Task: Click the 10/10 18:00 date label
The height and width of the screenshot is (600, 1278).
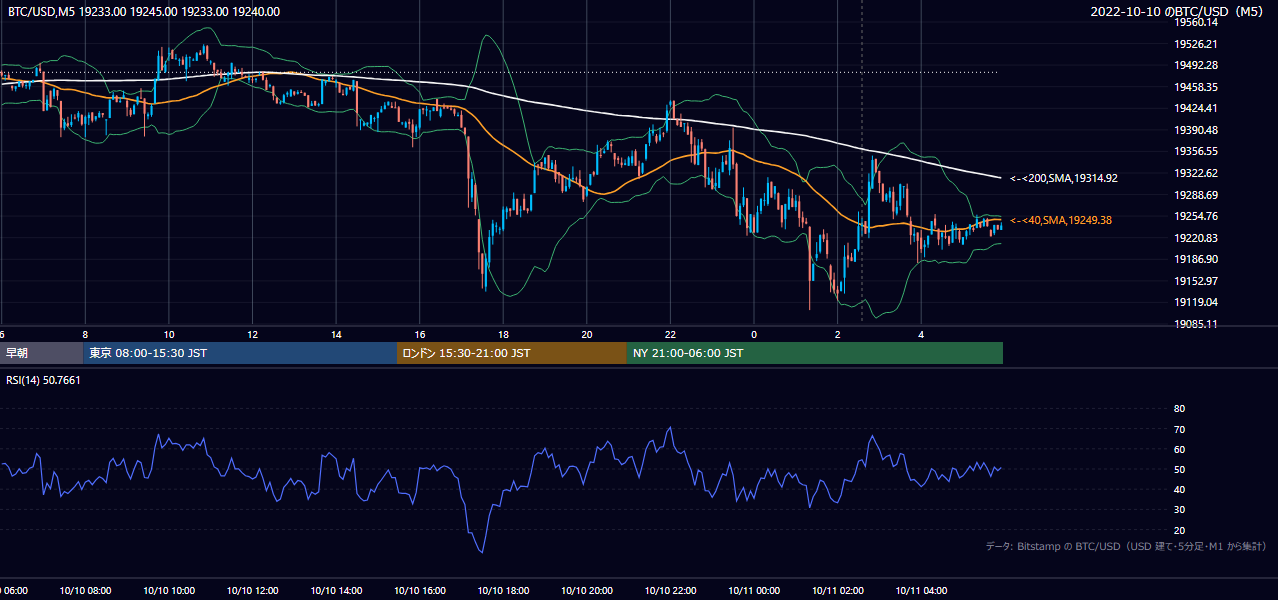Action: (503, 590)
